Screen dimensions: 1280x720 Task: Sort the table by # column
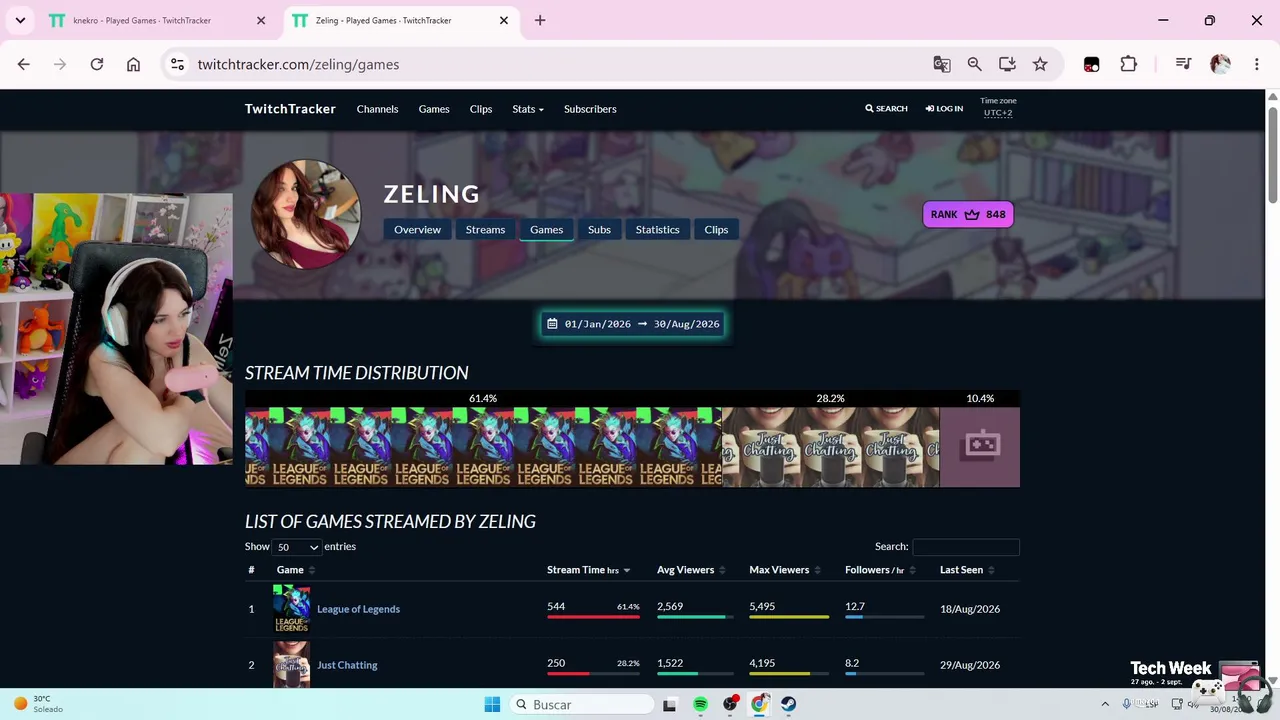tap(251, 570)
